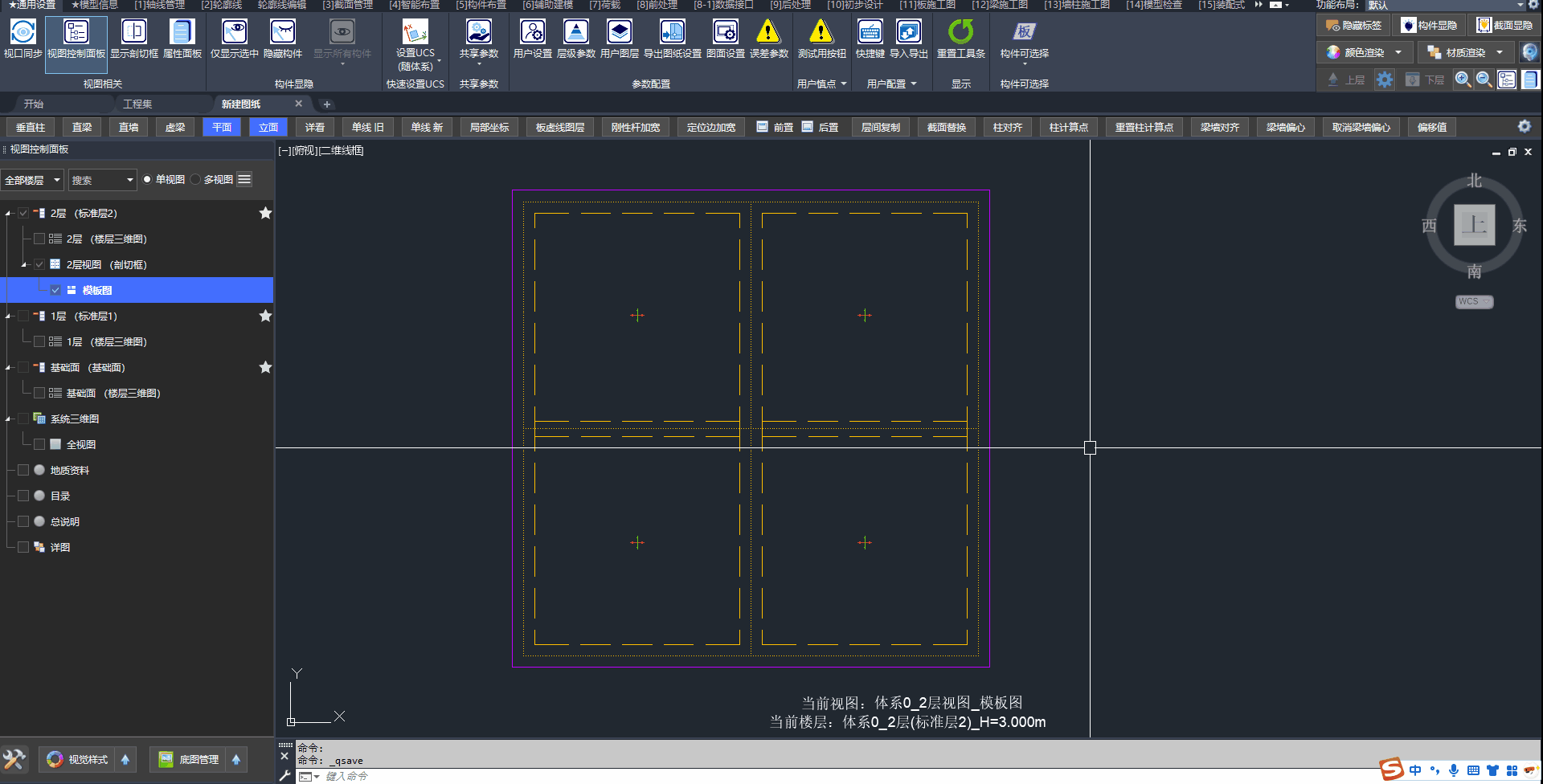Enable the 全视图 checkbox in tree

coord(39,444)
